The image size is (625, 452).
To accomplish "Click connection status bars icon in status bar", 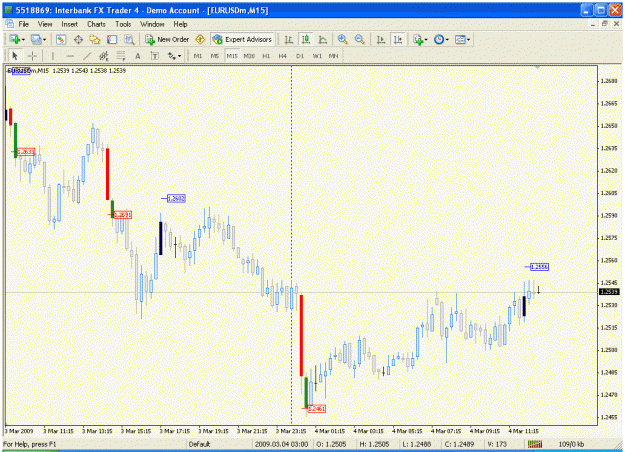I will 535,444.
